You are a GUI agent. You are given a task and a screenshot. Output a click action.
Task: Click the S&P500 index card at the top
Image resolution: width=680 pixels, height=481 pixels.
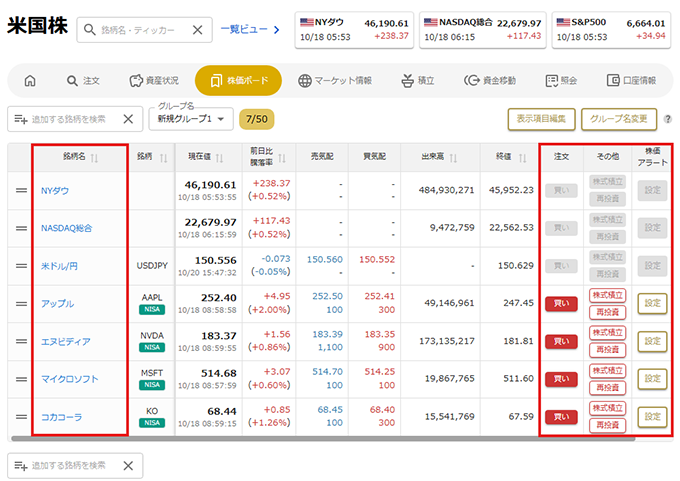[x=611, y=29]
